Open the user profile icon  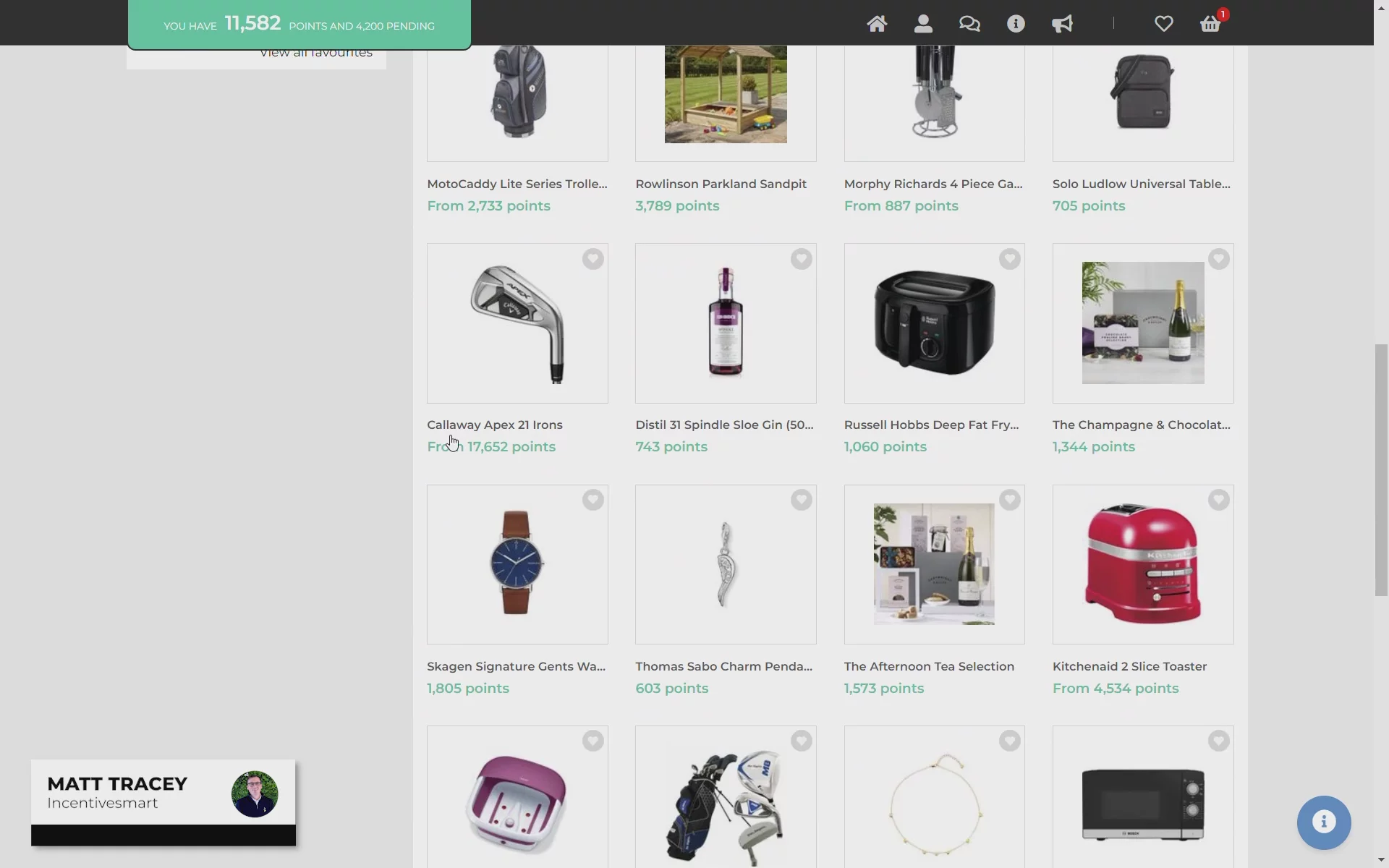[x=923, y=24]
